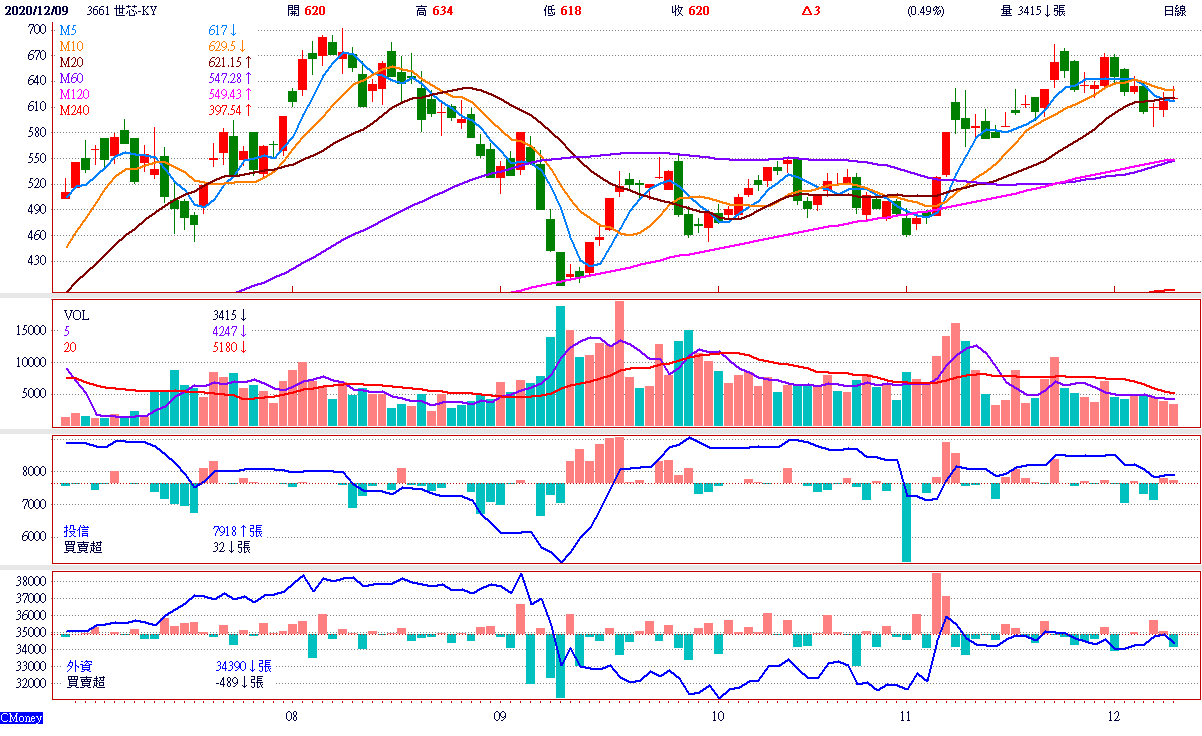Click the 12 month marker on time axis
Image resolution: width=1202 pixels, height=736 pixels.
1114,717
